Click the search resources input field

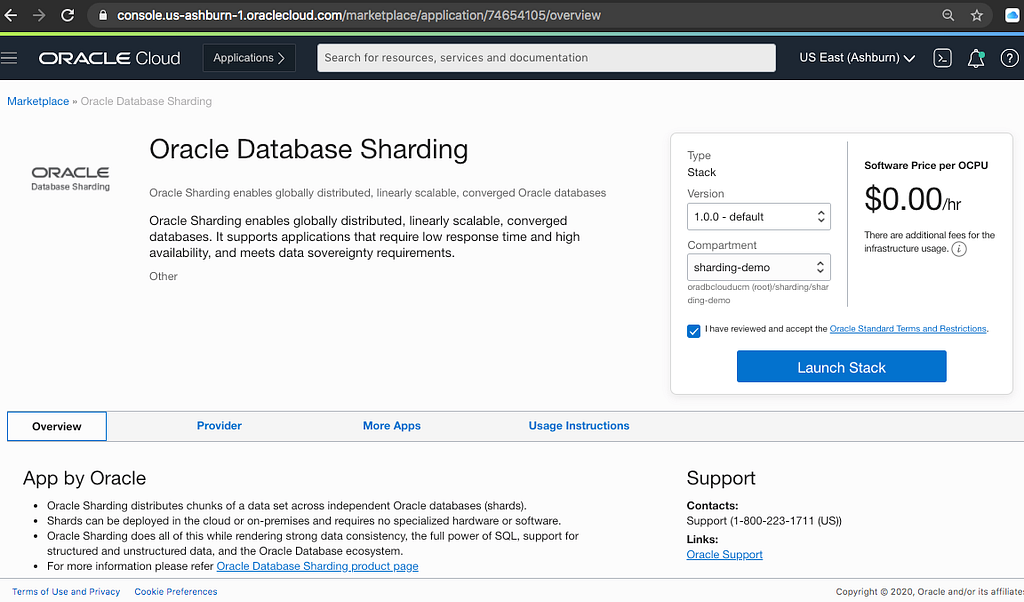[546, 58]
